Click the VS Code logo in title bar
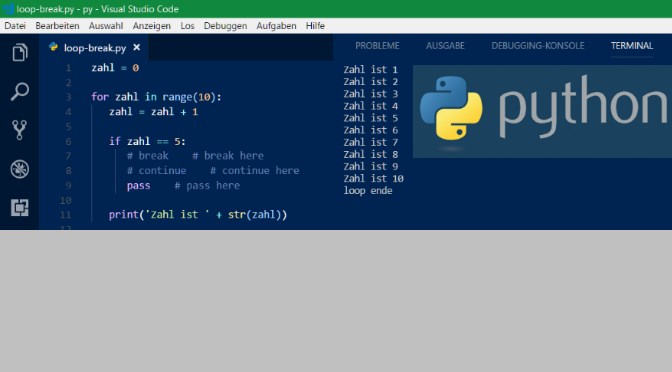The width and height of the screenshot is (672, 372). click(x=8, y=9)
